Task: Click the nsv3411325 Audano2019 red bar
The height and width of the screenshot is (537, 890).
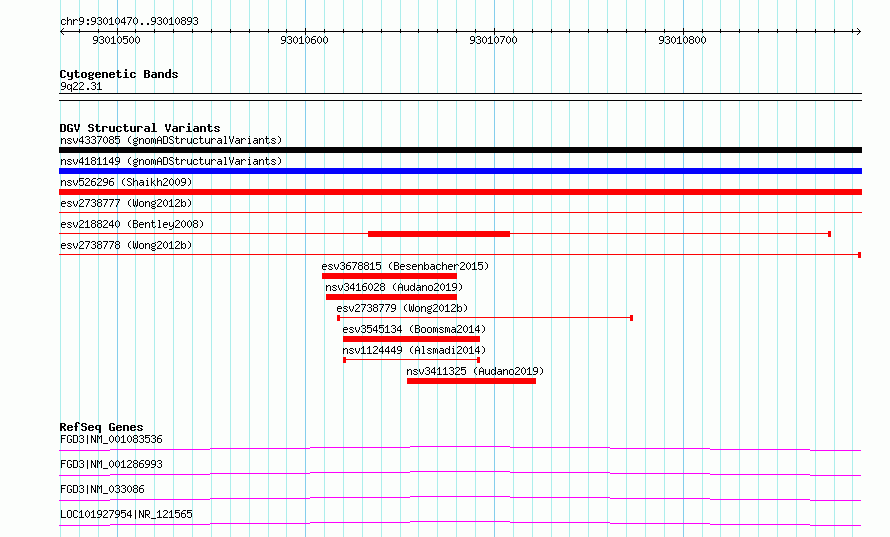Action: (471, 381)
